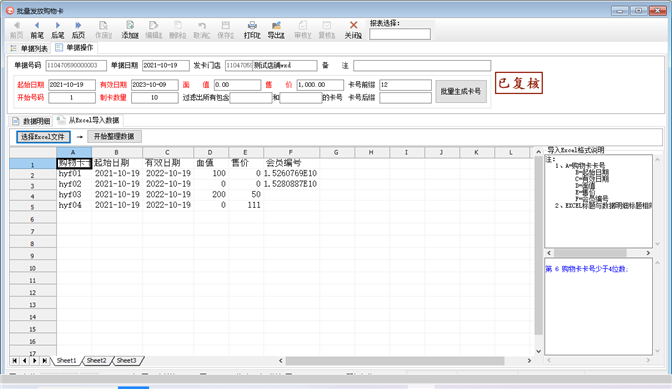
Task: Click the 有效日期 date field
Action: 154,85
